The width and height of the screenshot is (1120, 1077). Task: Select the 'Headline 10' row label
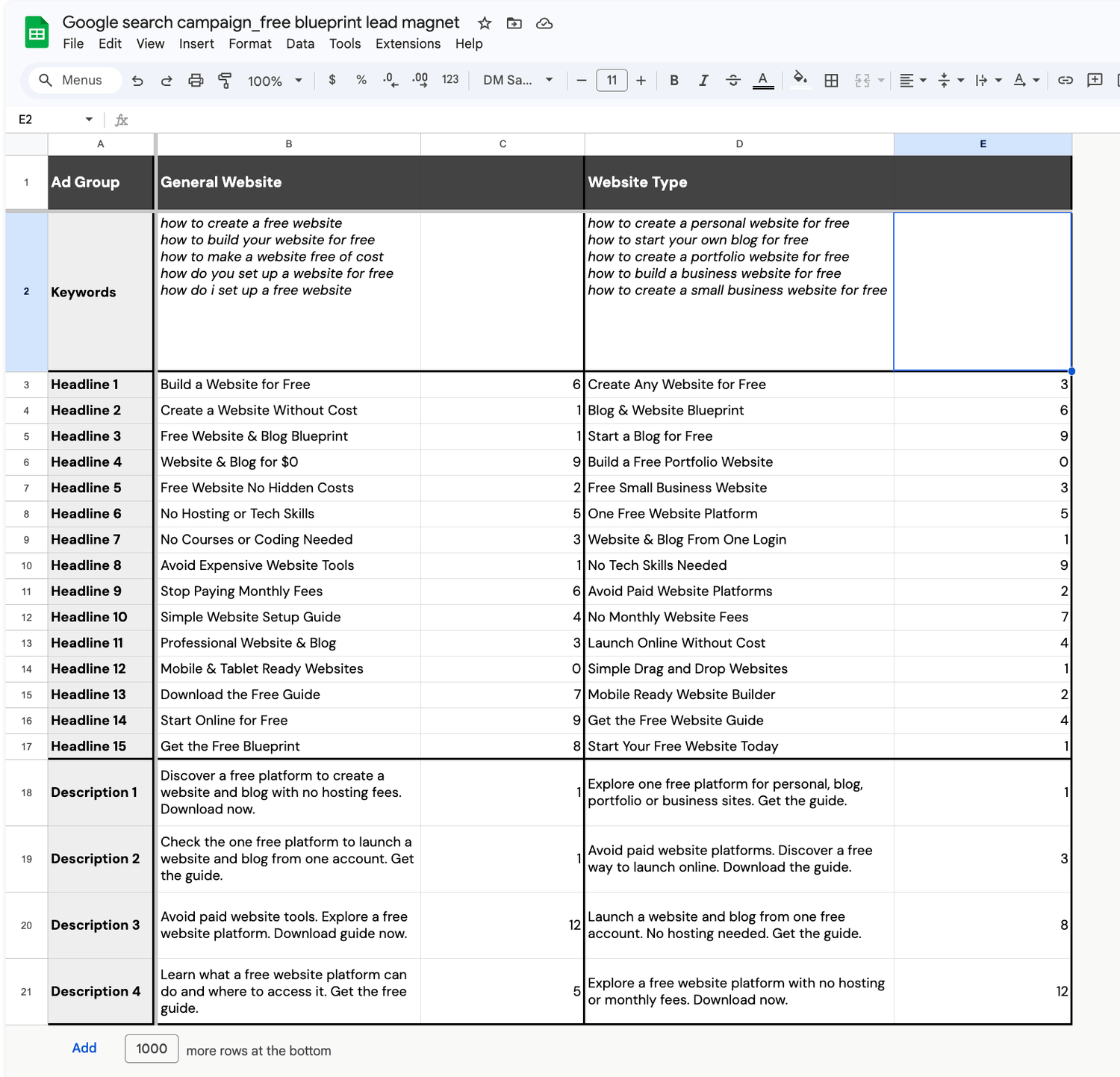click(x=101, y=617)
